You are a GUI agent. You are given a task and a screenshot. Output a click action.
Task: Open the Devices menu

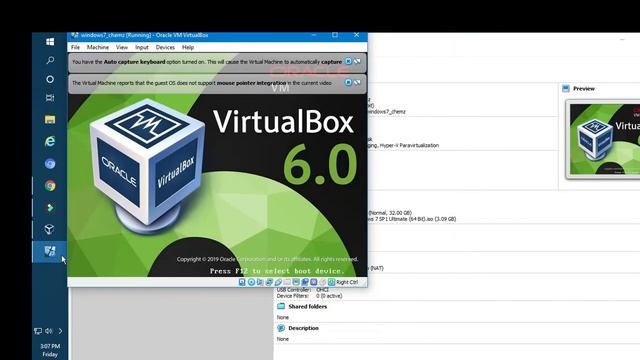click(165, 47)
